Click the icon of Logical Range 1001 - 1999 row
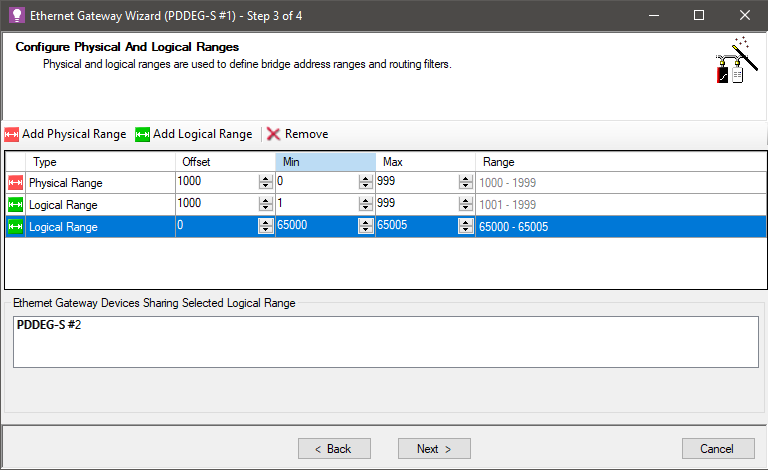The height and width of the screenshot is (470, 768). click(x=15, y=205)
